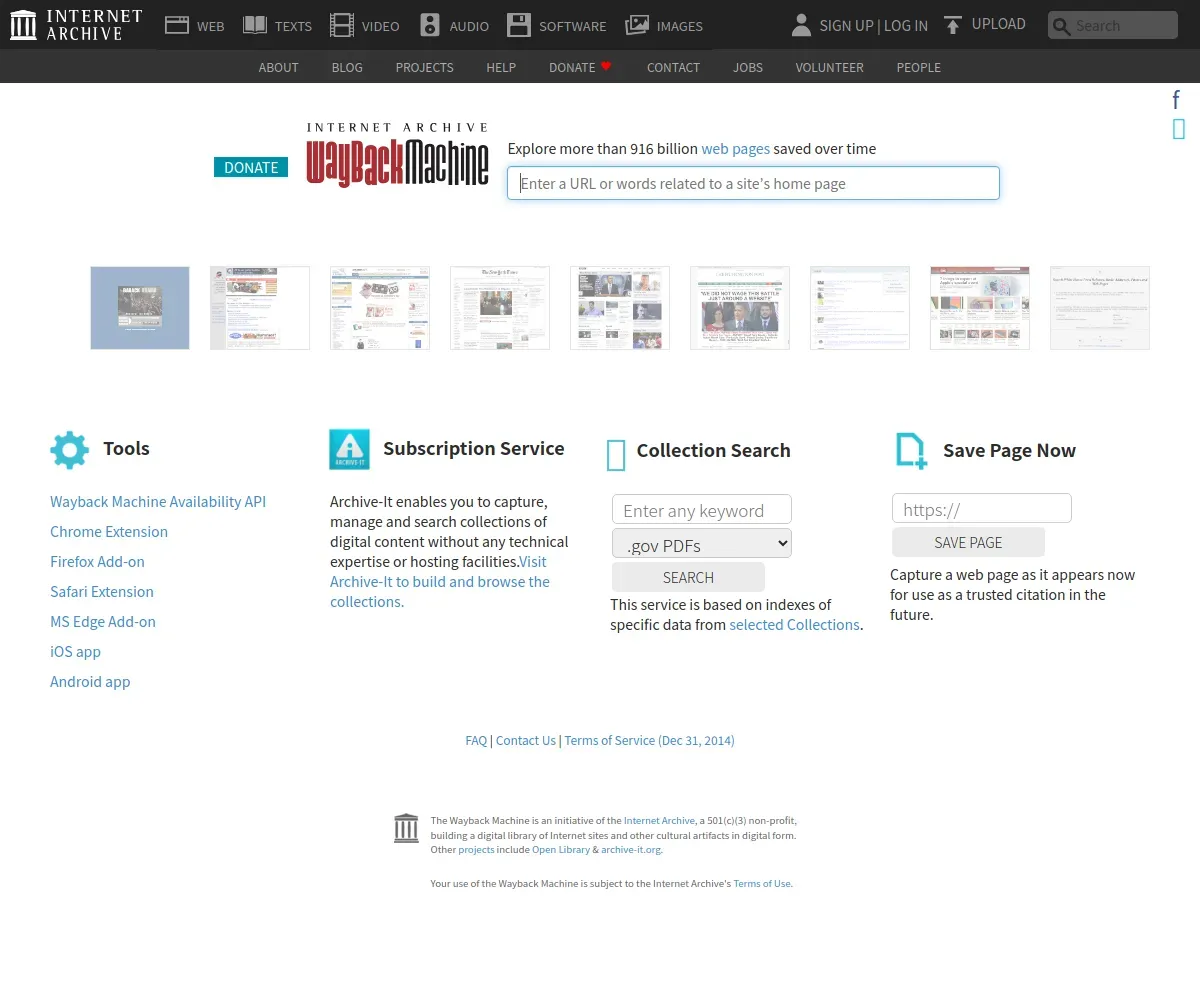Open the Images picture icon
1200x1000 pixels.
(x=637, y=25)
